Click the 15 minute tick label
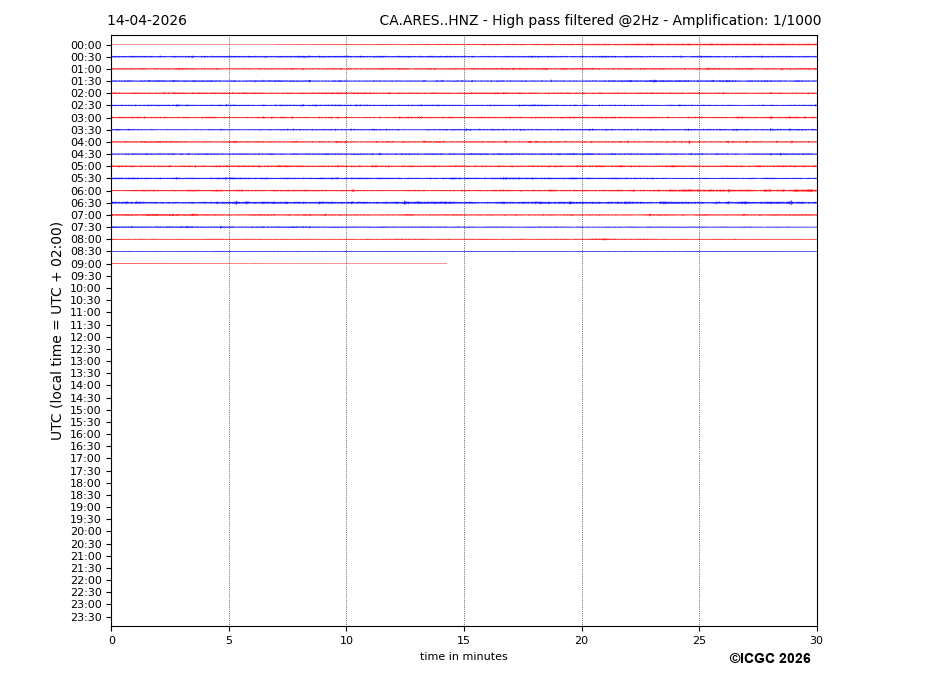Screen dimensions: 927x696 click(x=464, y=641)
